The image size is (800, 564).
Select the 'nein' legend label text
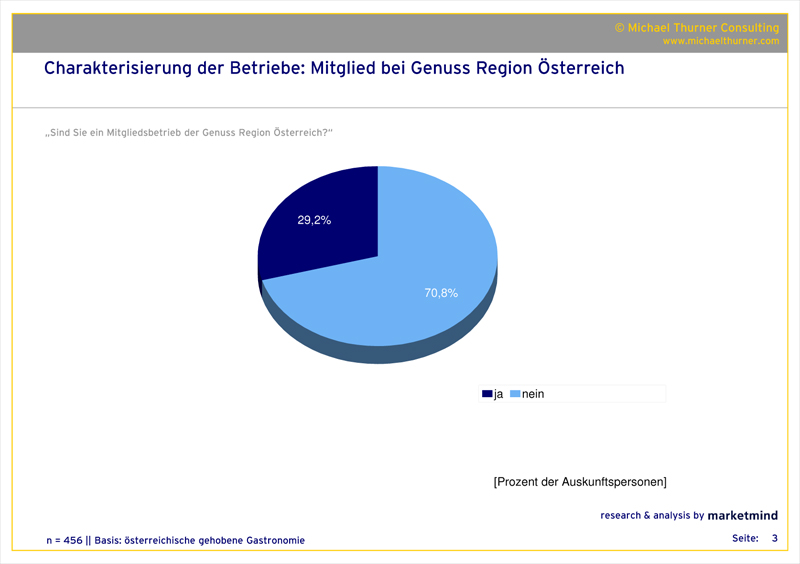point(533,394)
